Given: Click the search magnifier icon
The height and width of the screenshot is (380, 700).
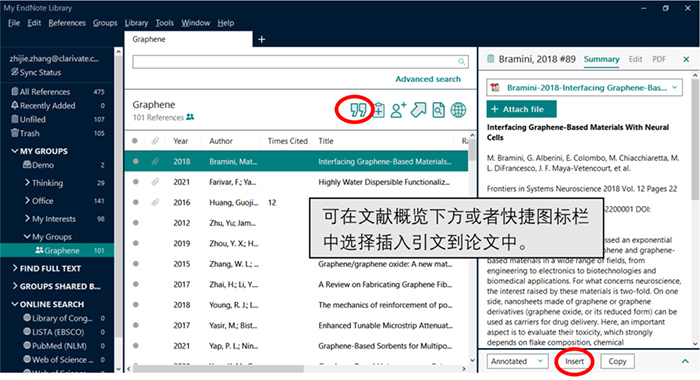Looking at the screenshot, I should point(462,62).
